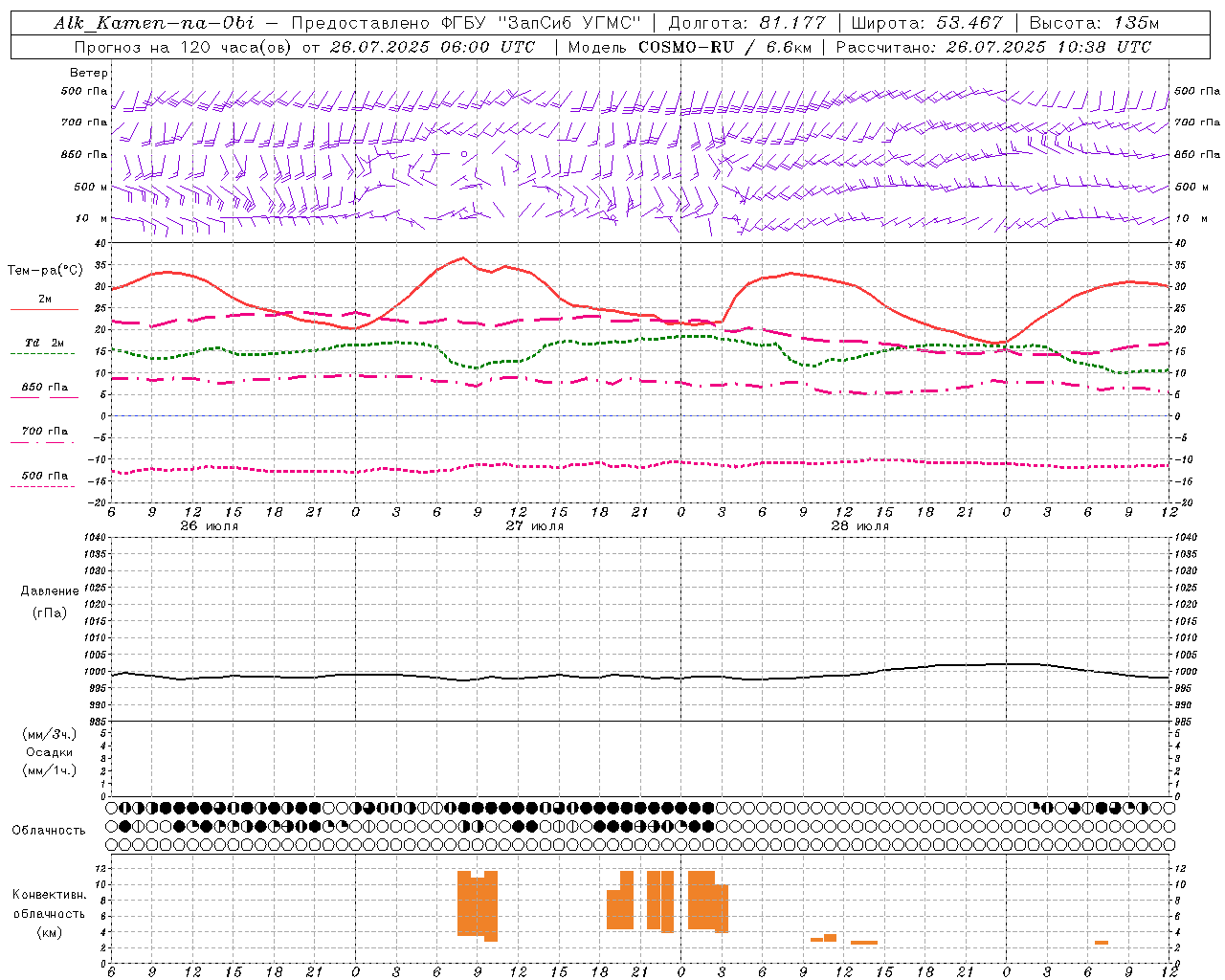Click the black pressure curve in Давление panel
This screenshot has width=1225, height=980.
(641, 675)
